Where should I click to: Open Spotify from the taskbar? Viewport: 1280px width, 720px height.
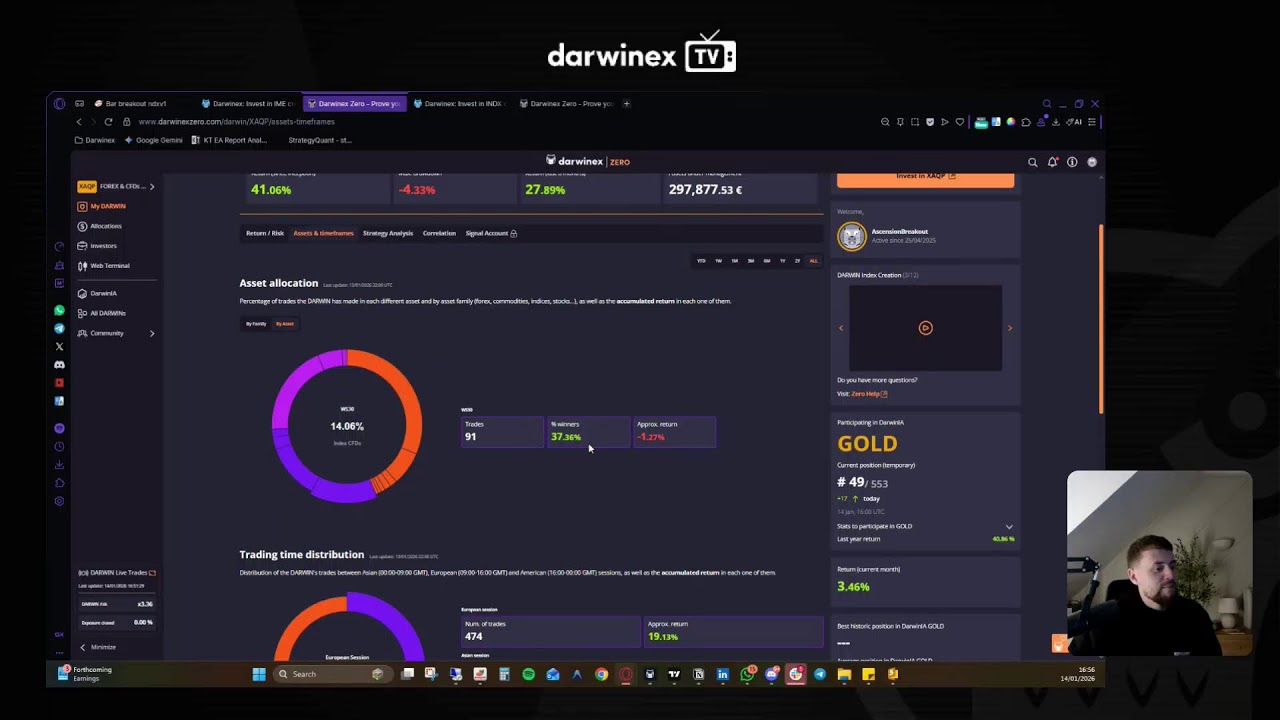pyautogui.click(x=528, y=674)
